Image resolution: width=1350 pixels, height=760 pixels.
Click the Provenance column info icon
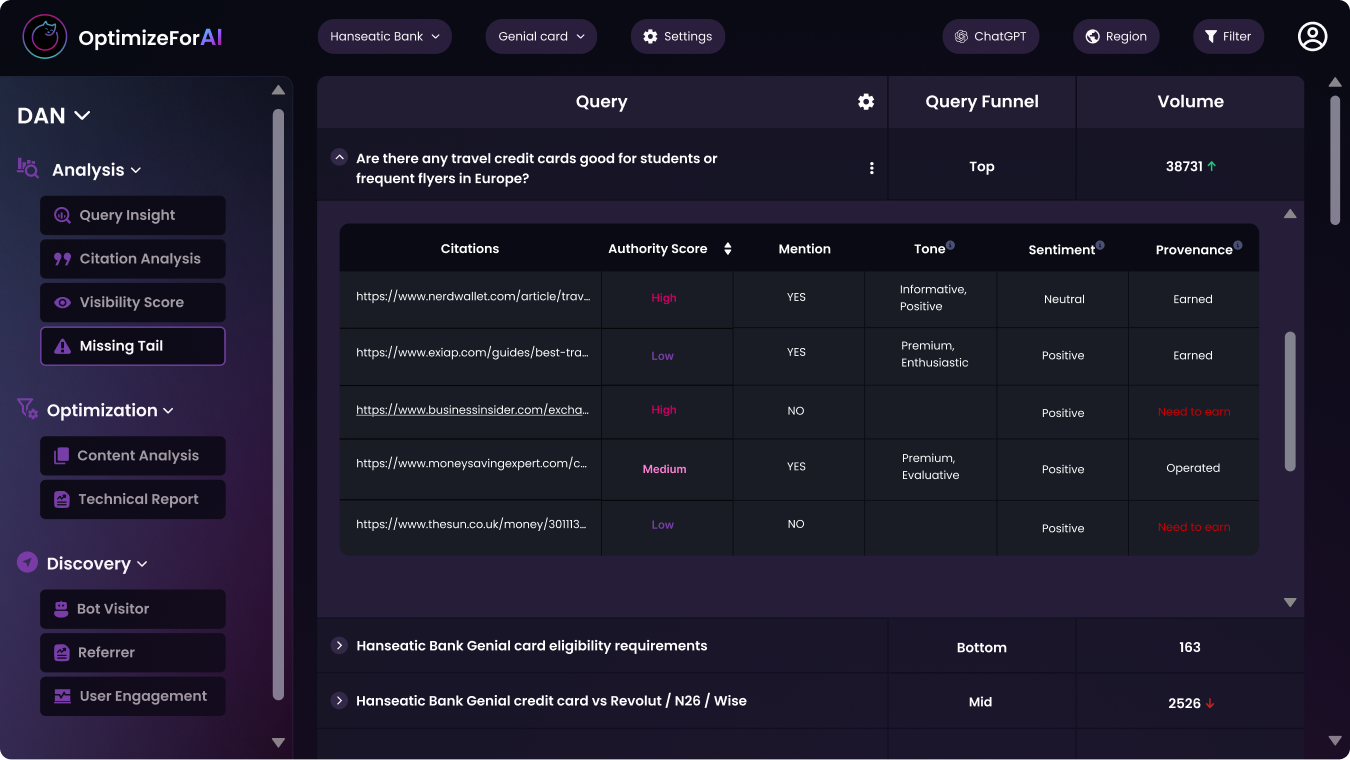(x=1238, y=245)
